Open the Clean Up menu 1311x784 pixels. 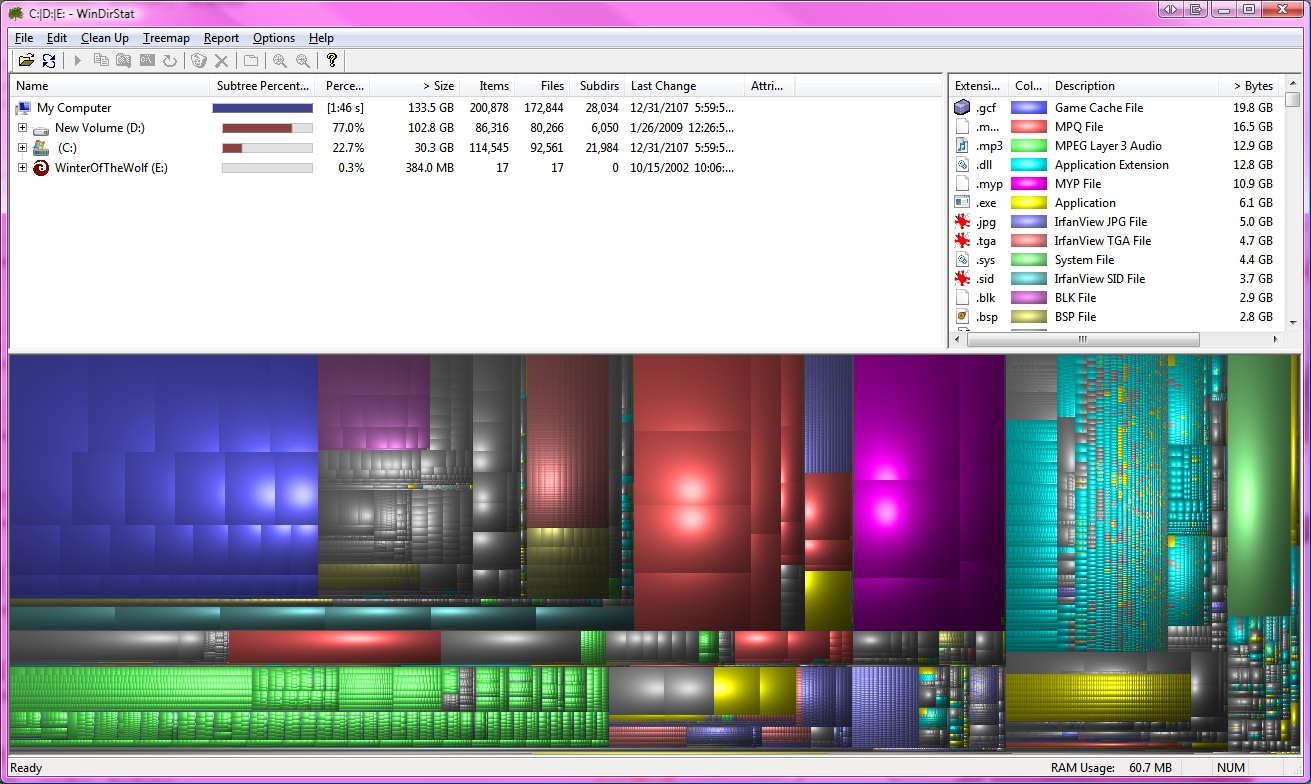coord(104,38)
